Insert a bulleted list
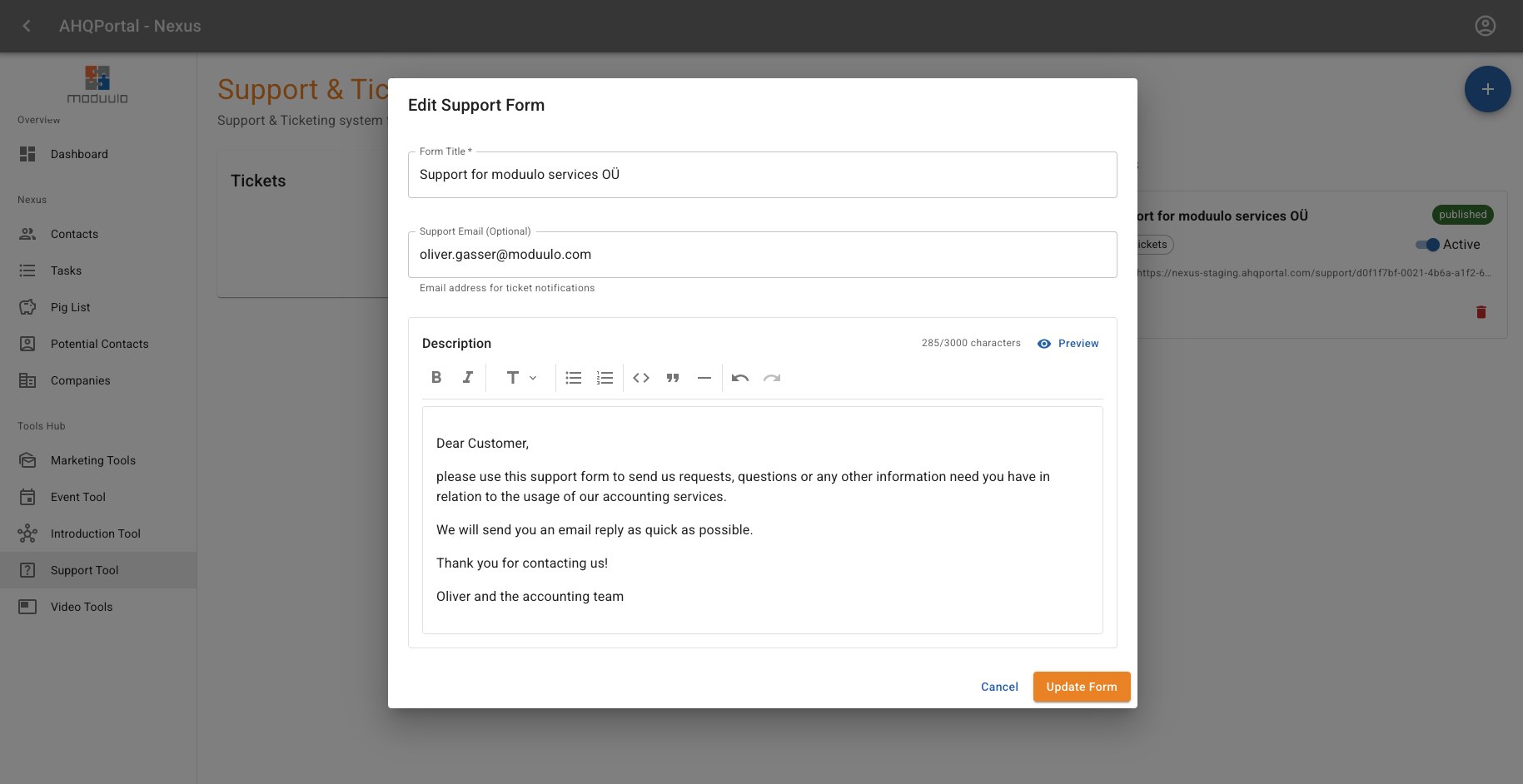1523x784 pixels. tap(573, 377)
